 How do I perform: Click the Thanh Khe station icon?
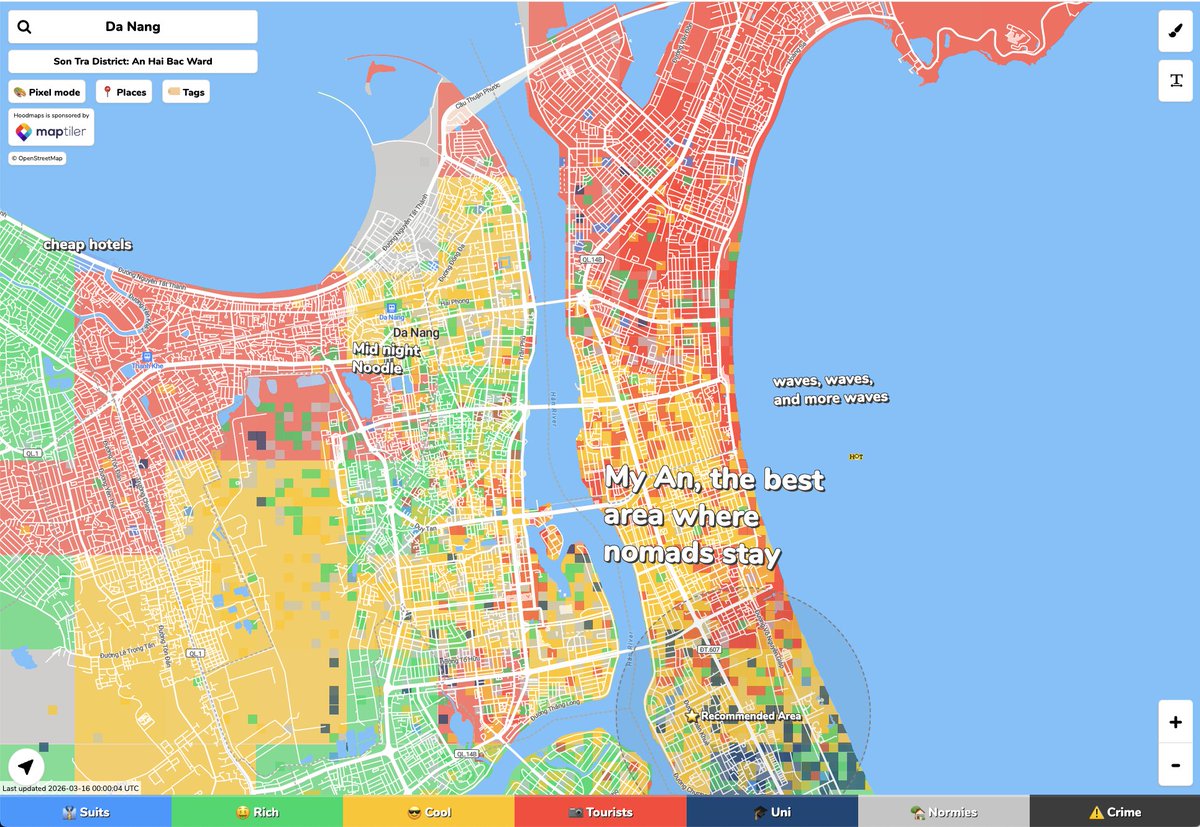pyautogui.click(x=146, y=355)
